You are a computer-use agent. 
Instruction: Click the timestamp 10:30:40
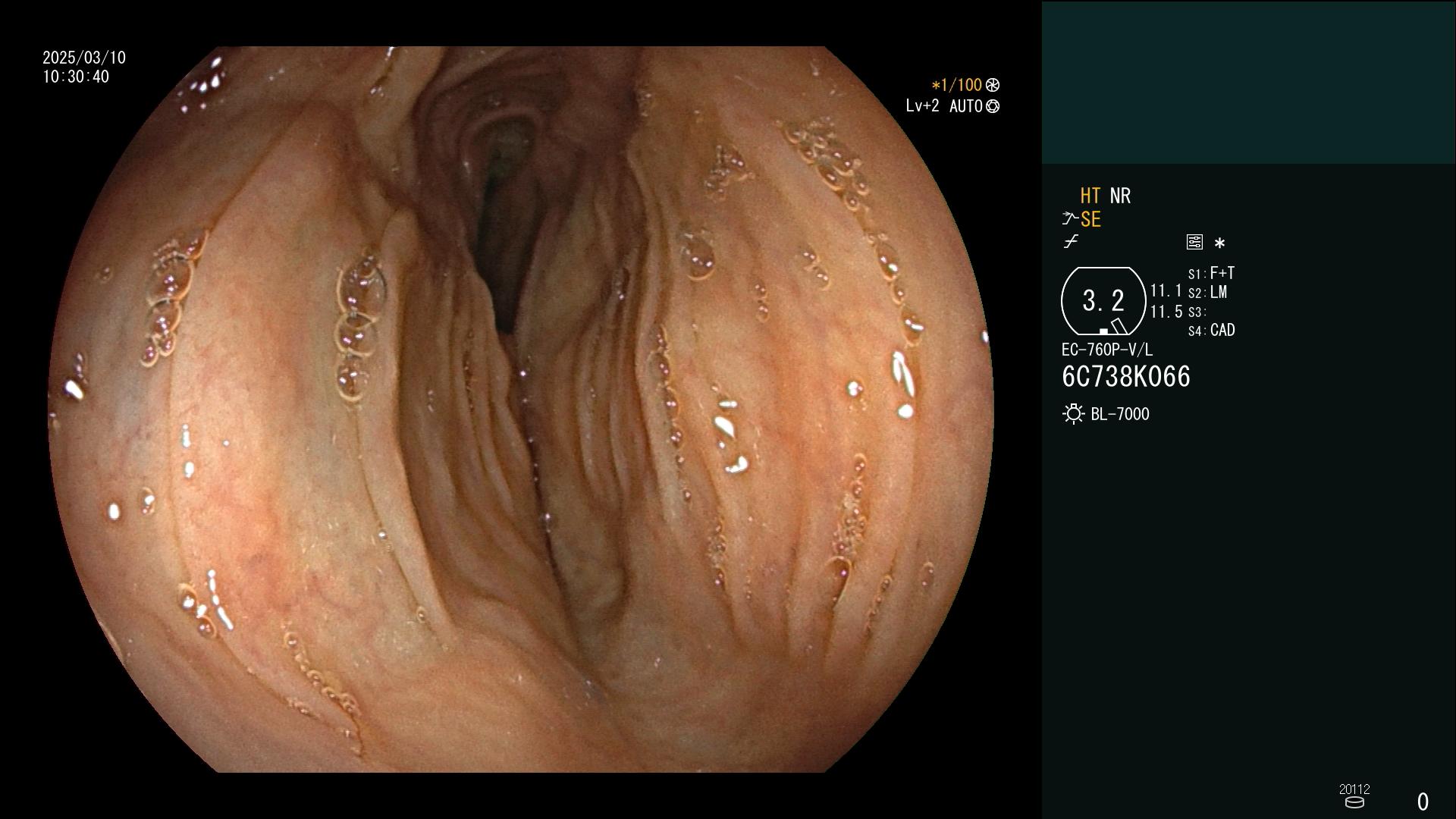(x=76, y=77)
